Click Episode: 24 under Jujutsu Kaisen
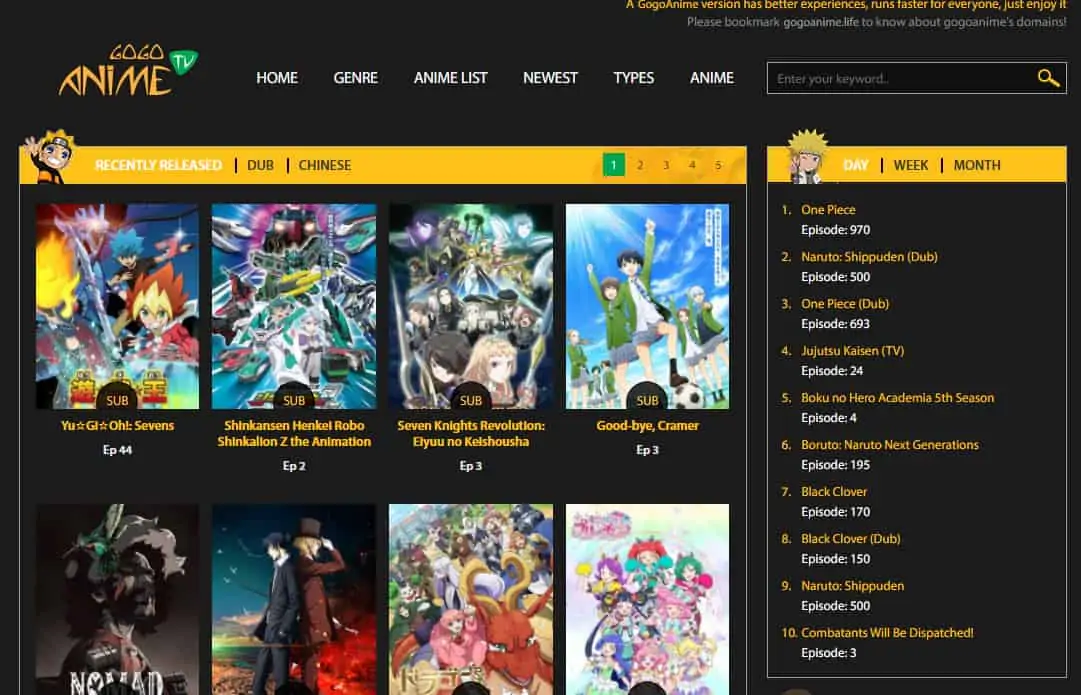Viewport: 1081px width, 695px height. (832, 371)
